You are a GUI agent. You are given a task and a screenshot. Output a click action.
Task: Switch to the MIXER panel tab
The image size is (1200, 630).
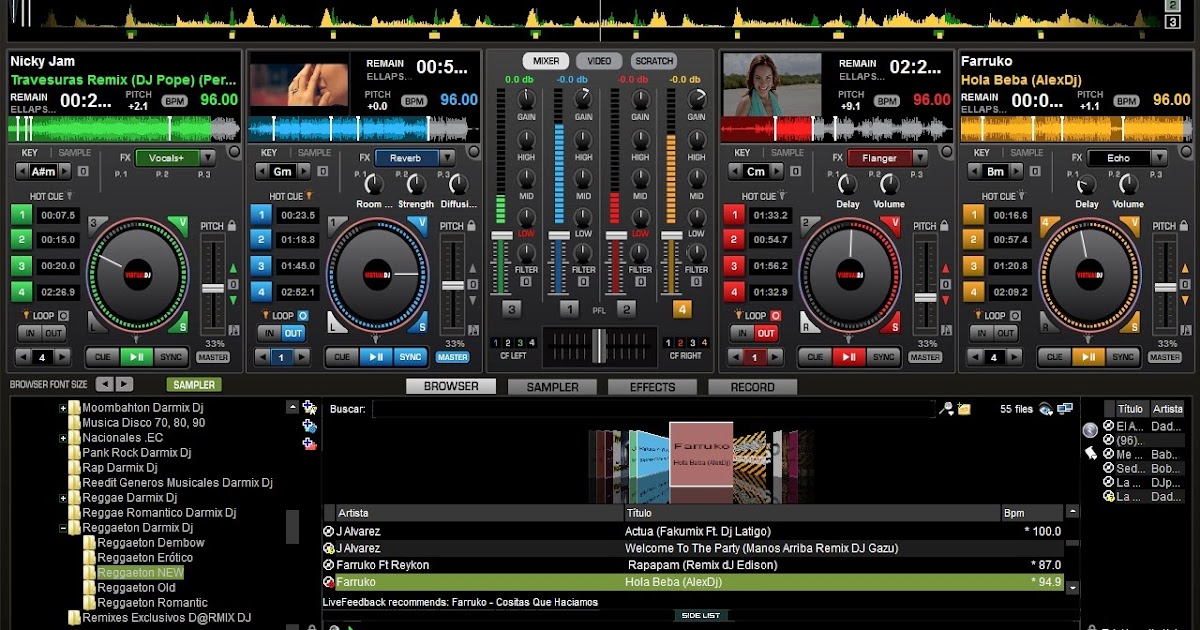click(546, 61)
